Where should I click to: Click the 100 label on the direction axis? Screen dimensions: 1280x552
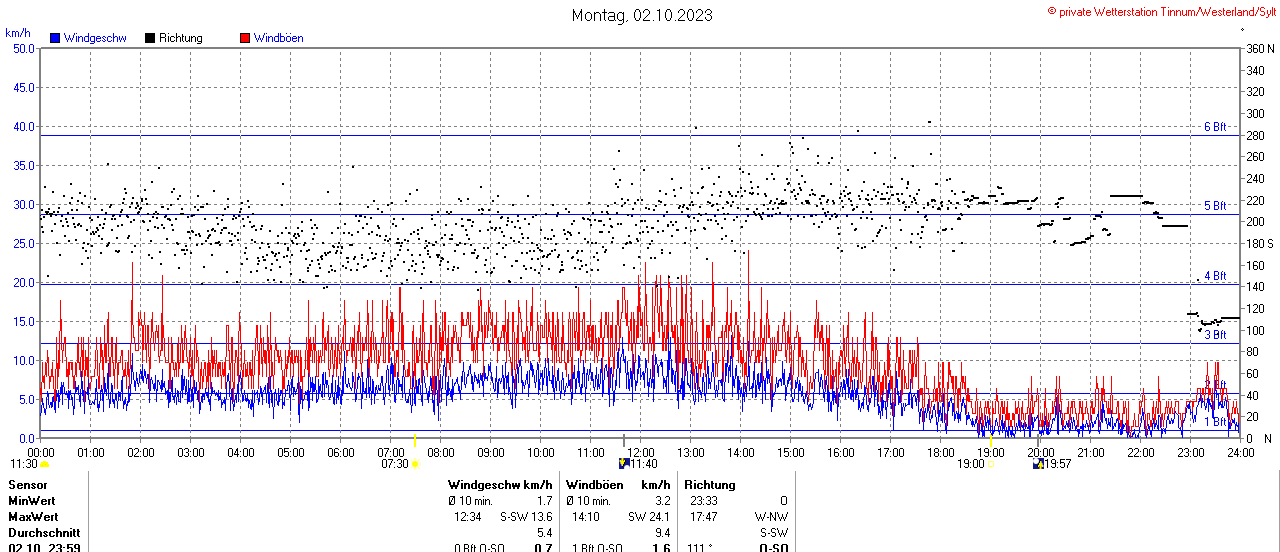pyautogui.click(x=1255, y=330)
